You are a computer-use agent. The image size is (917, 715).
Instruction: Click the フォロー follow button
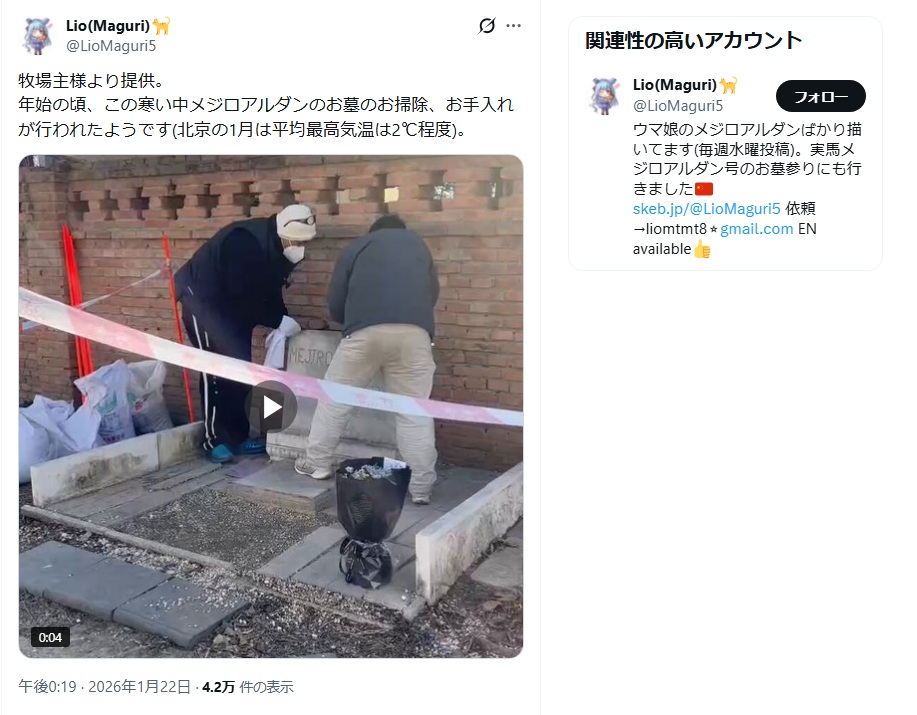[x=821, y=96]
